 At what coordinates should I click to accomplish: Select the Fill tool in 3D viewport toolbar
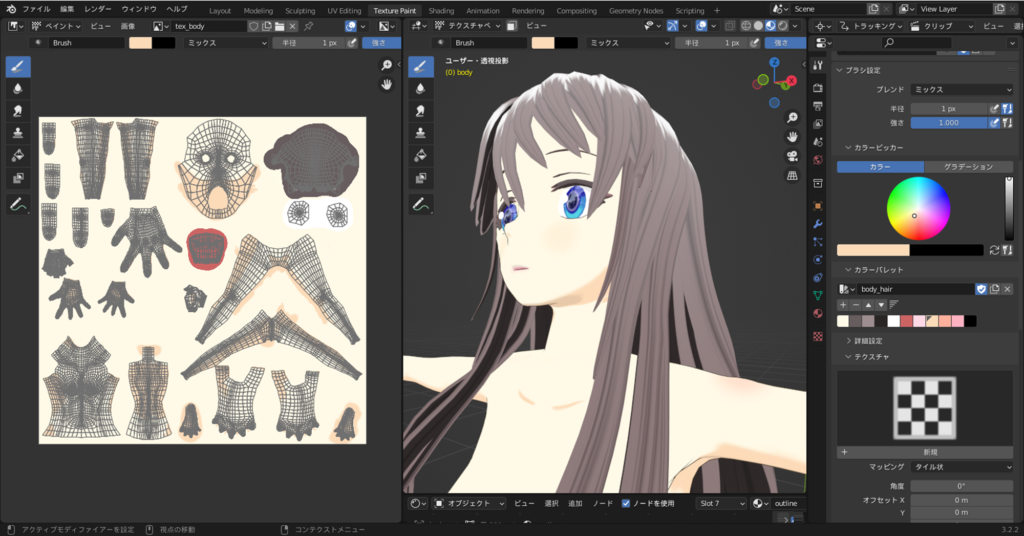[421, 155]
